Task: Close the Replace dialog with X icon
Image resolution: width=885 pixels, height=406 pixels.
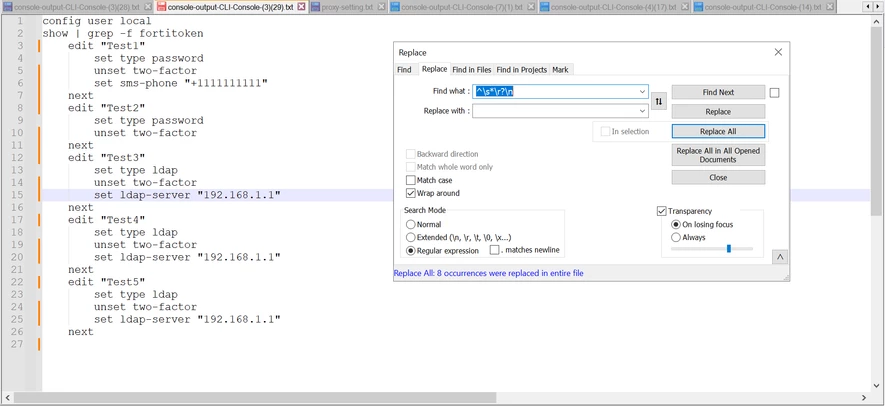Action: pyautogui.click(x=778, y=52)
